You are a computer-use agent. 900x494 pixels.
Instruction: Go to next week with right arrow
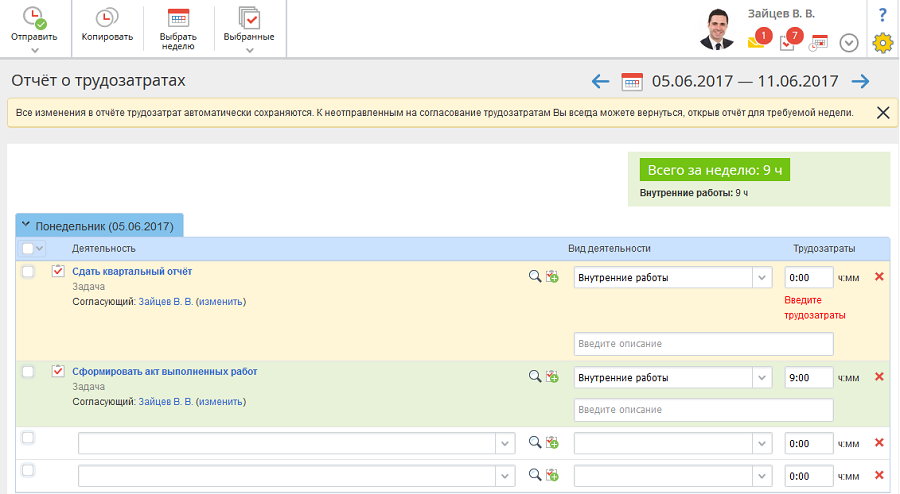[860, 82]
